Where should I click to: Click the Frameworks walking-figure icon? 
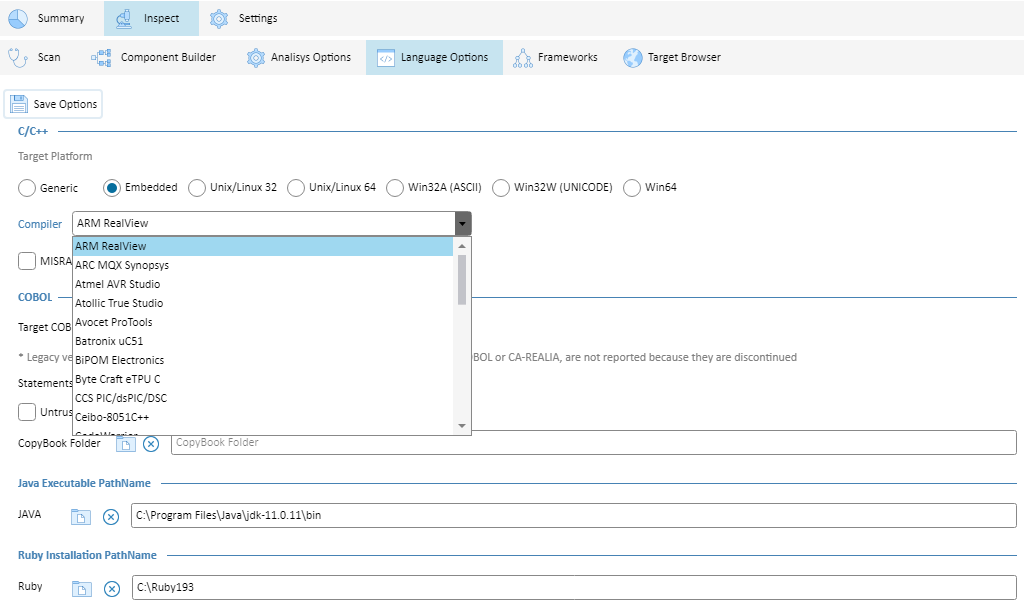coord(521,57)
